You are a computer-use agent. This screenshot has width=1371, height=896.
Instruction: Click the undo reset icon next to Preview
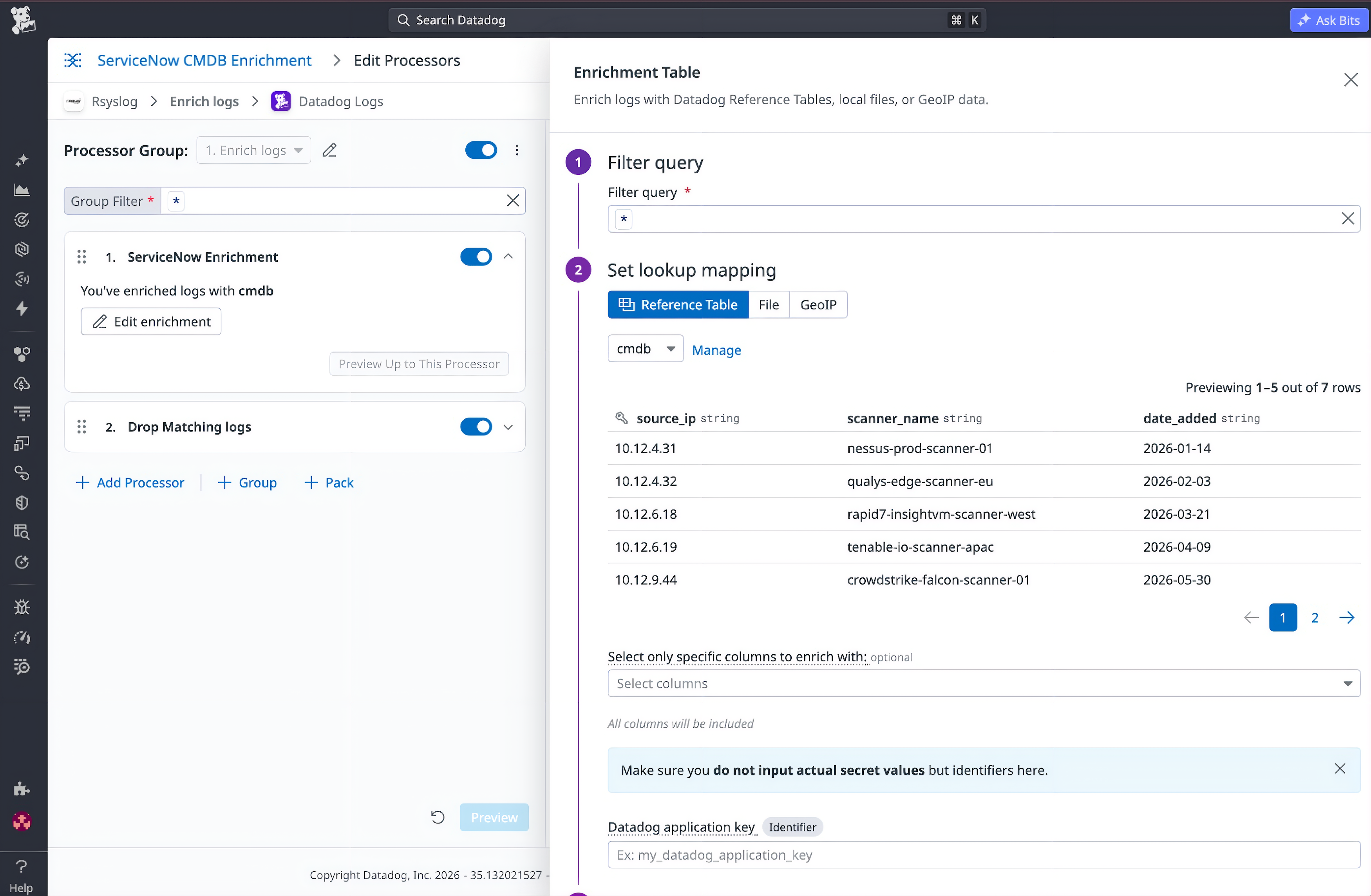click(x=438, y=817)
